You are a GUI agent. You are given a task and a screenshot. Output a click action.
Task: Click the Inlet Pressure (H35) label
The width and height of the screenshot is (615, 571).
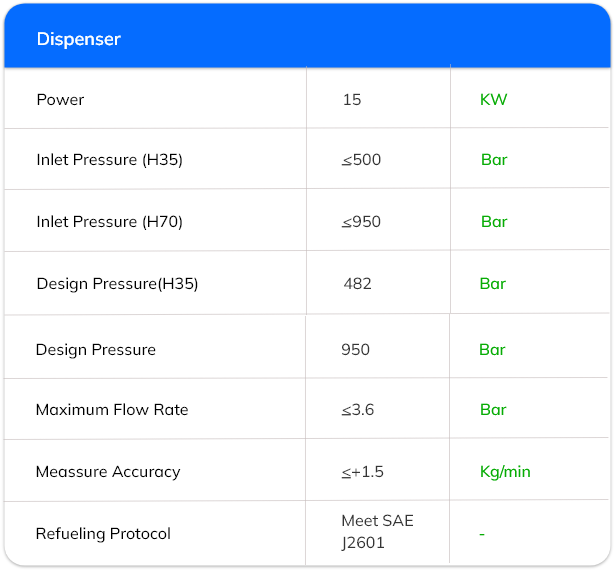tap(109, 160)
